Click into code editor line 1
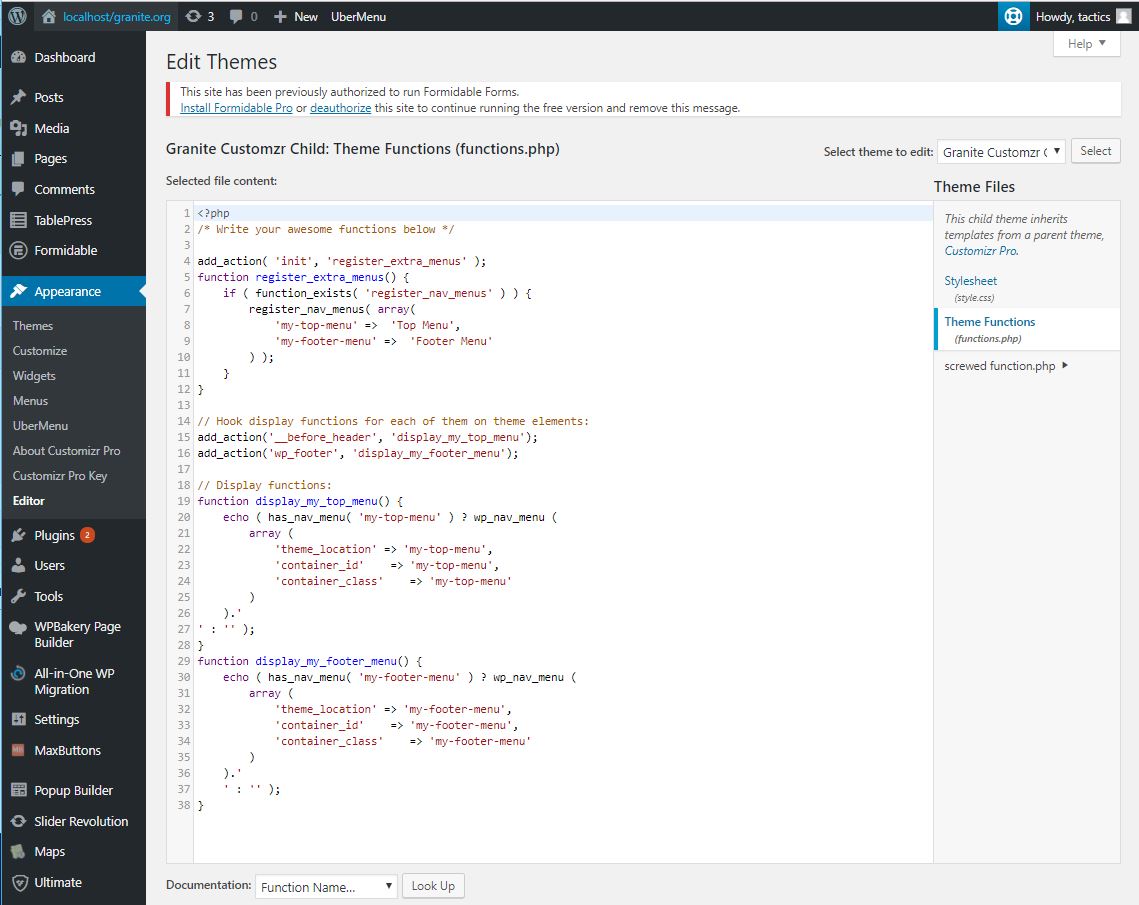1139x905 pixels. click(564, 213)
